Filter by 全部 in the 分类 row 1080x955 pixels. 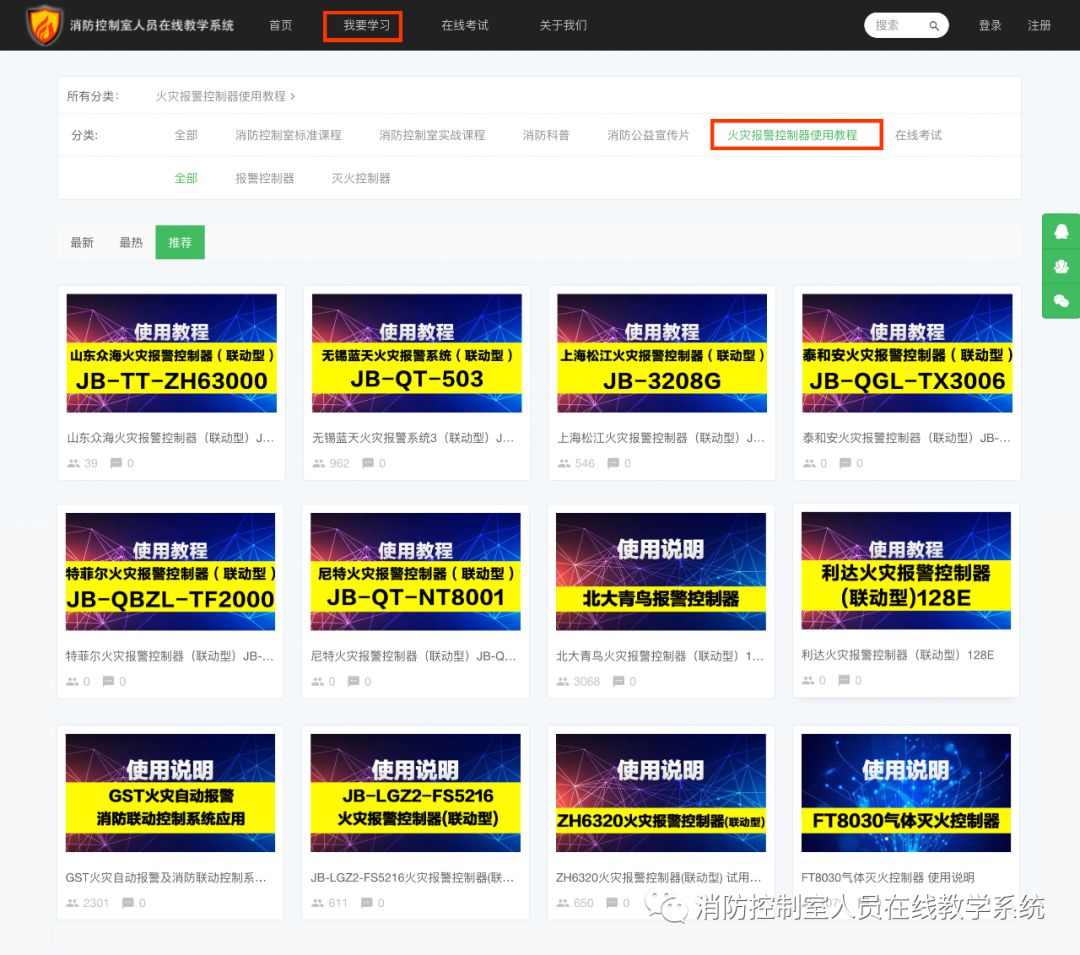tap(186, 135)
